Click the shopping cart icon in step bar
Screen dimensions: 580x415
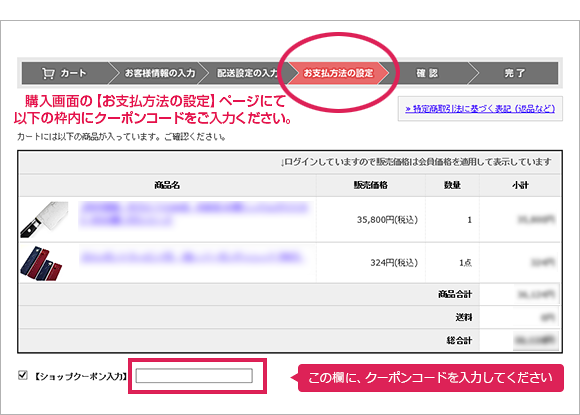tap(48, 73)
